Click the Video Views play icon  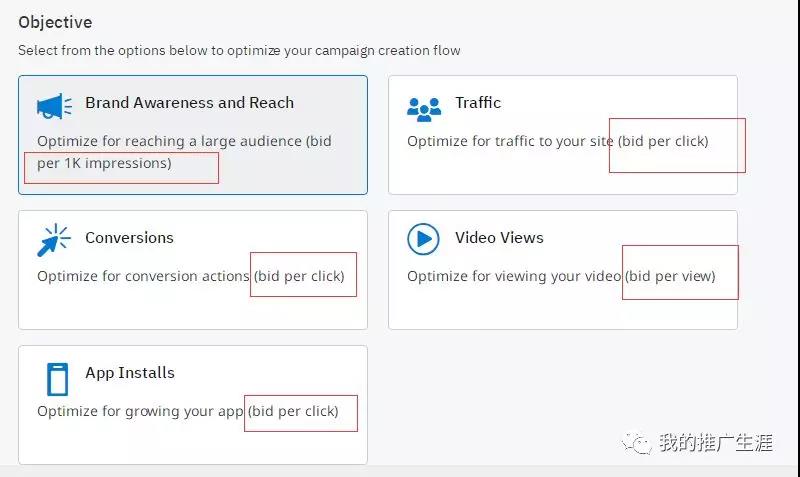[424, 239]
